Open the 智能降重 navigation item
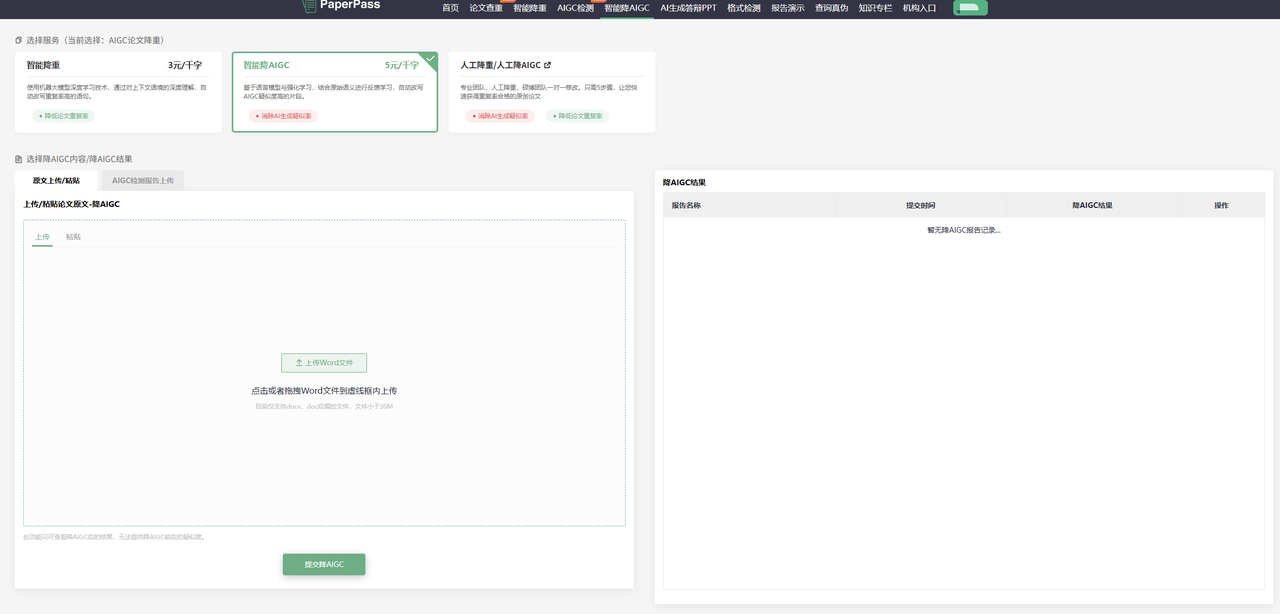 (530, 8)
